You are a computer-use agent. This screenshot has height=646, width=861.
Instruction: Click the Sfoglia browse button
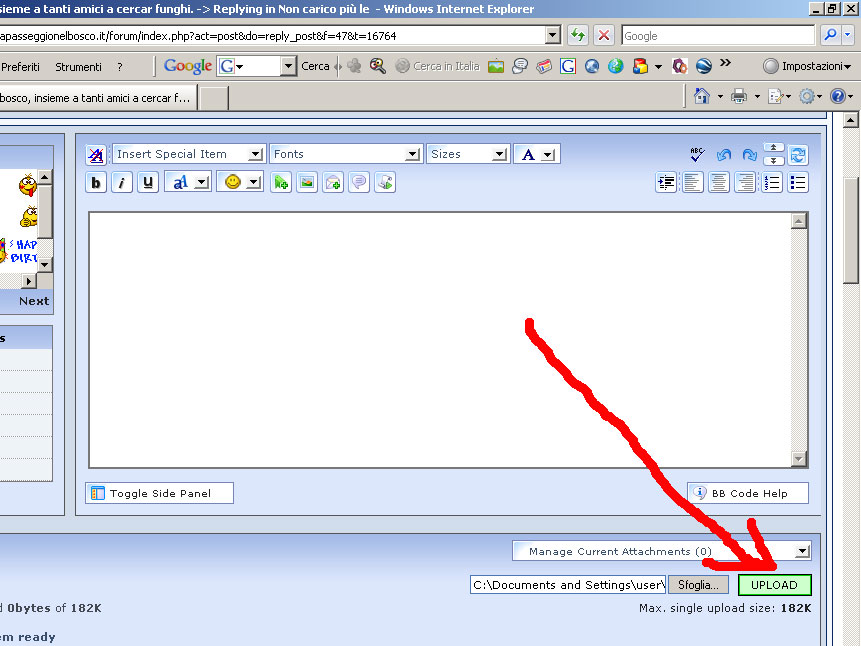698,585
